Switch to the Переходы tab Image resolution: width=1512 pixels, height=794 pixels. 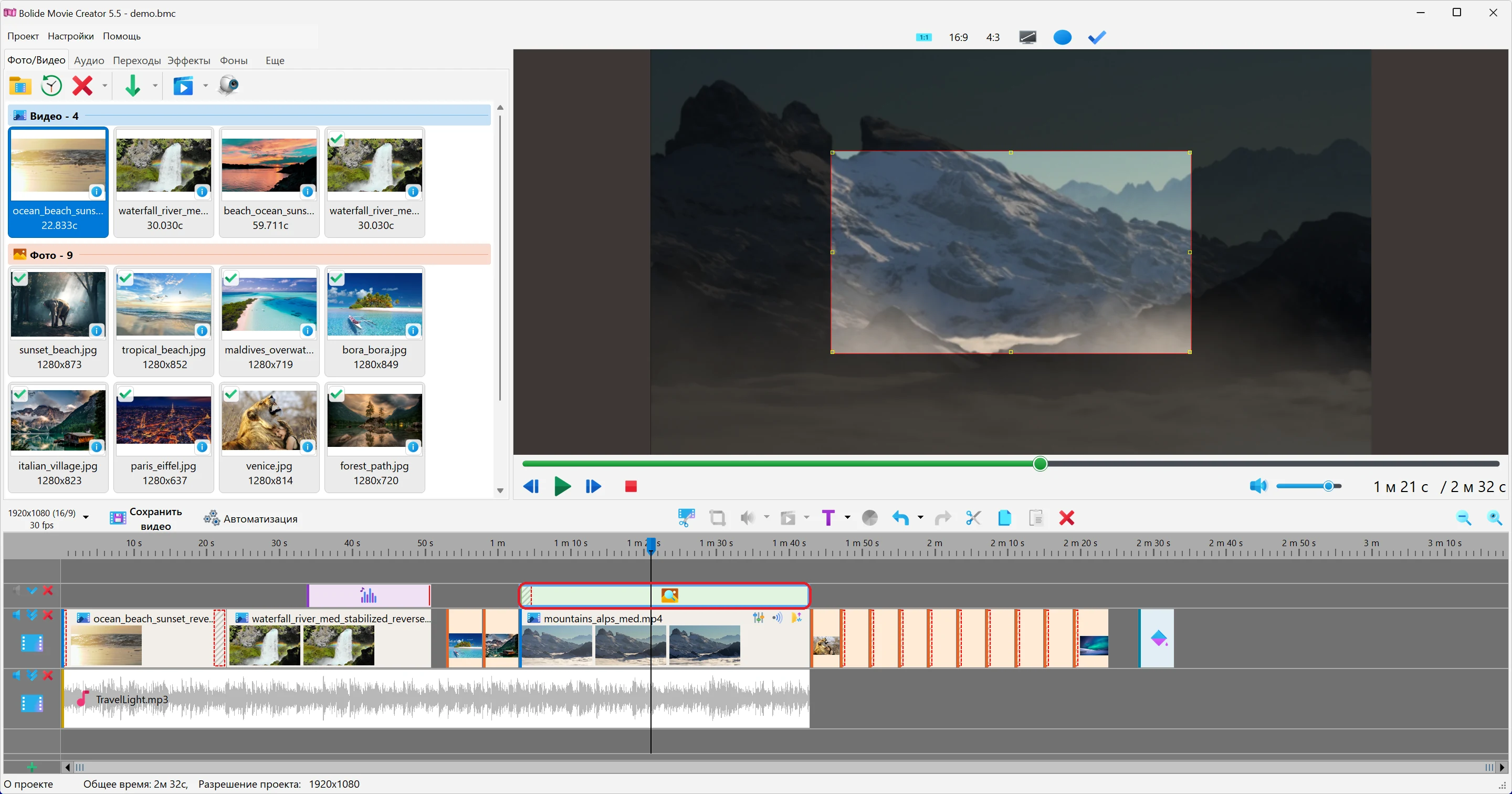coord(136,60)
